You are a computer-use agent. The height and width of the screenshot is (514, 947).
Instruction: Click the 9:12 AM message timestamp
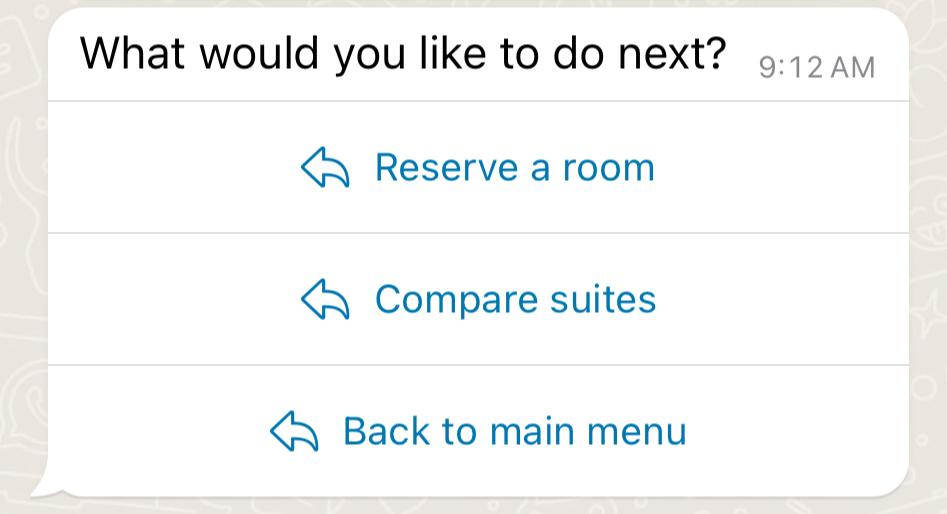817,67
